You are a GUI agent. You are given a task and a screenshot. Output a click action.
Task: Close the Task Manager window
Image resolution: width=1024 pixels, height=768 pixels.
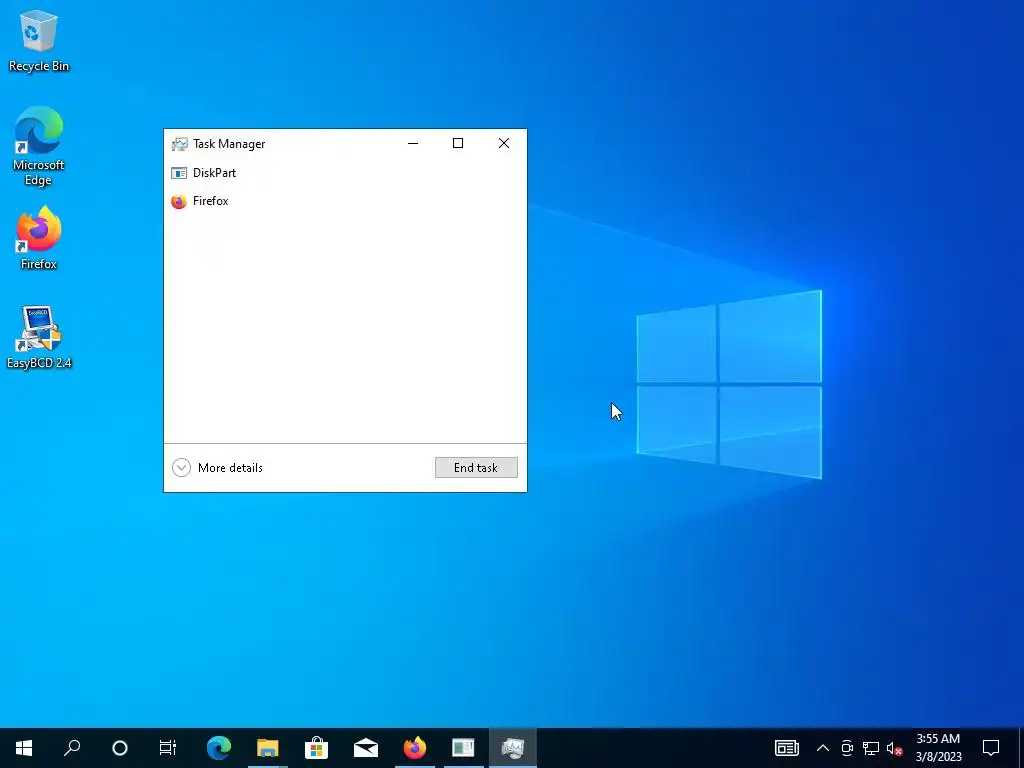(504, 143)
